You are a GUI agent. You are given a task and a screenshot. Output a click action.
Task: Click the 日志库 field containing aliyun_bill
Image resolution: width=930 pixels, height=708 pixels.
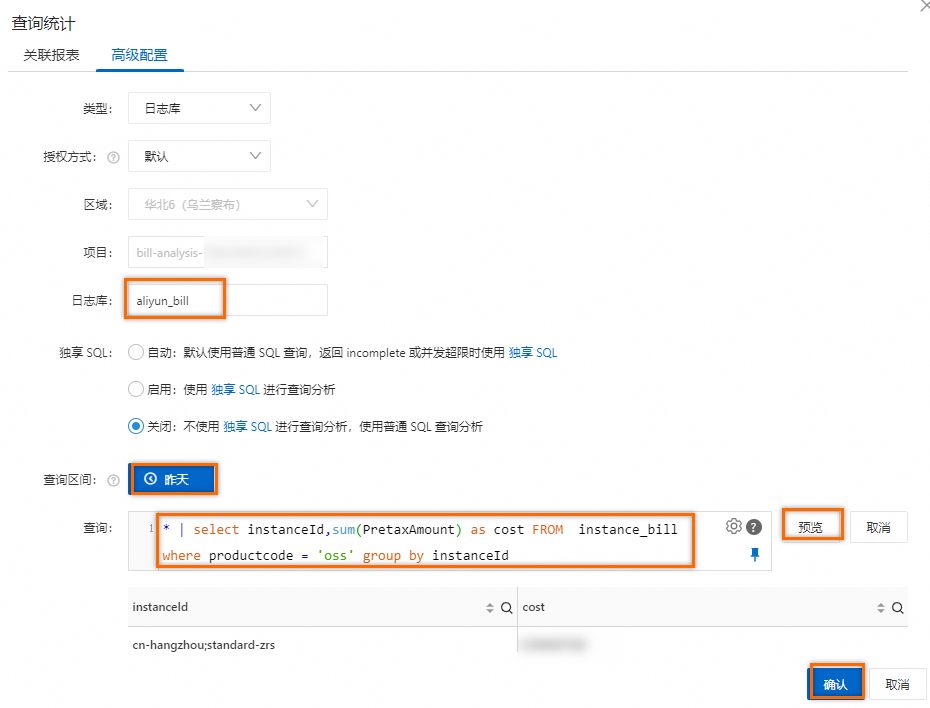(228, 300)
